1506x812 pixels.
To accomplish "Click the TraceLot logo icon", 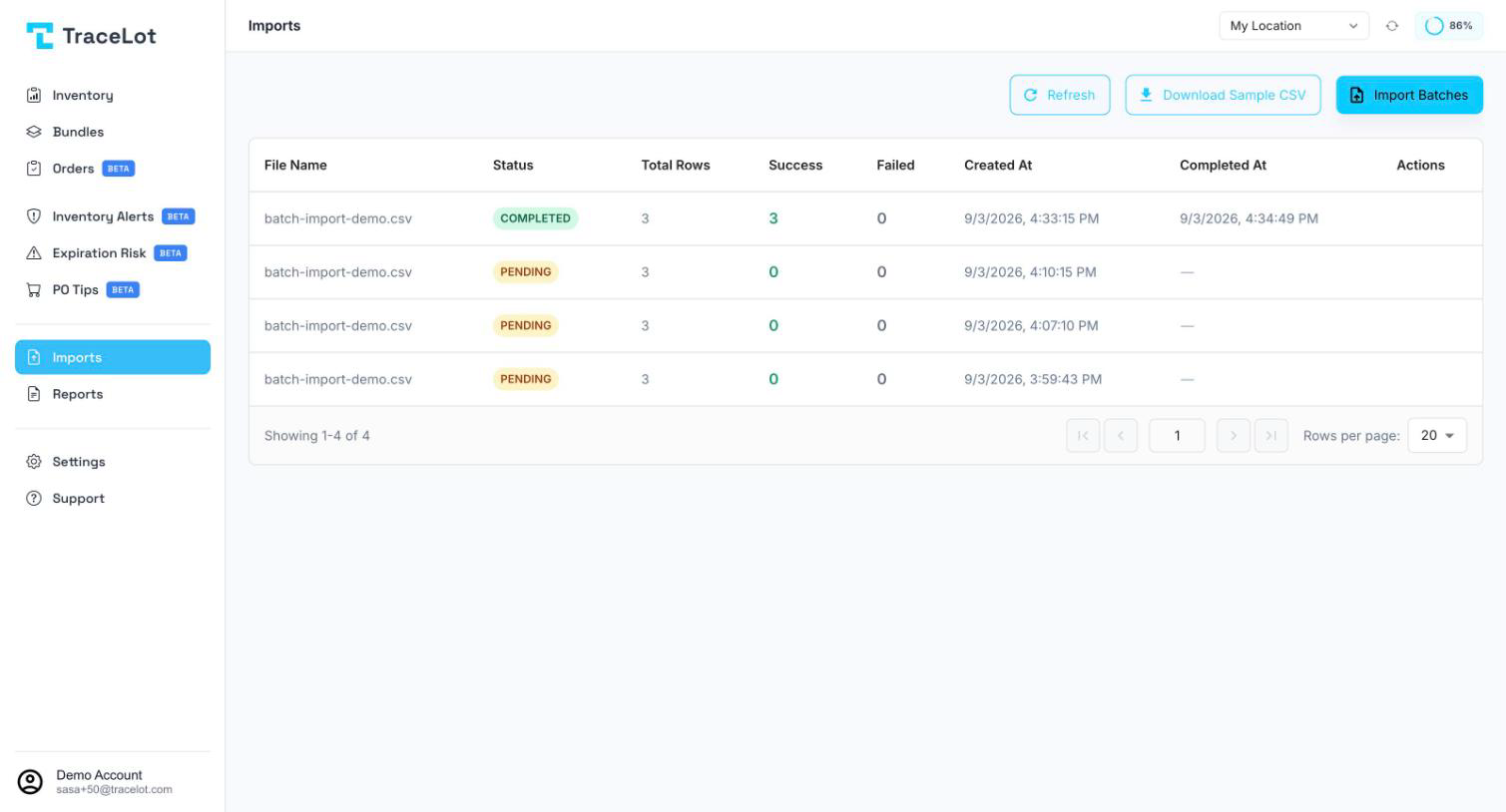I will click(x=40, y=36).
